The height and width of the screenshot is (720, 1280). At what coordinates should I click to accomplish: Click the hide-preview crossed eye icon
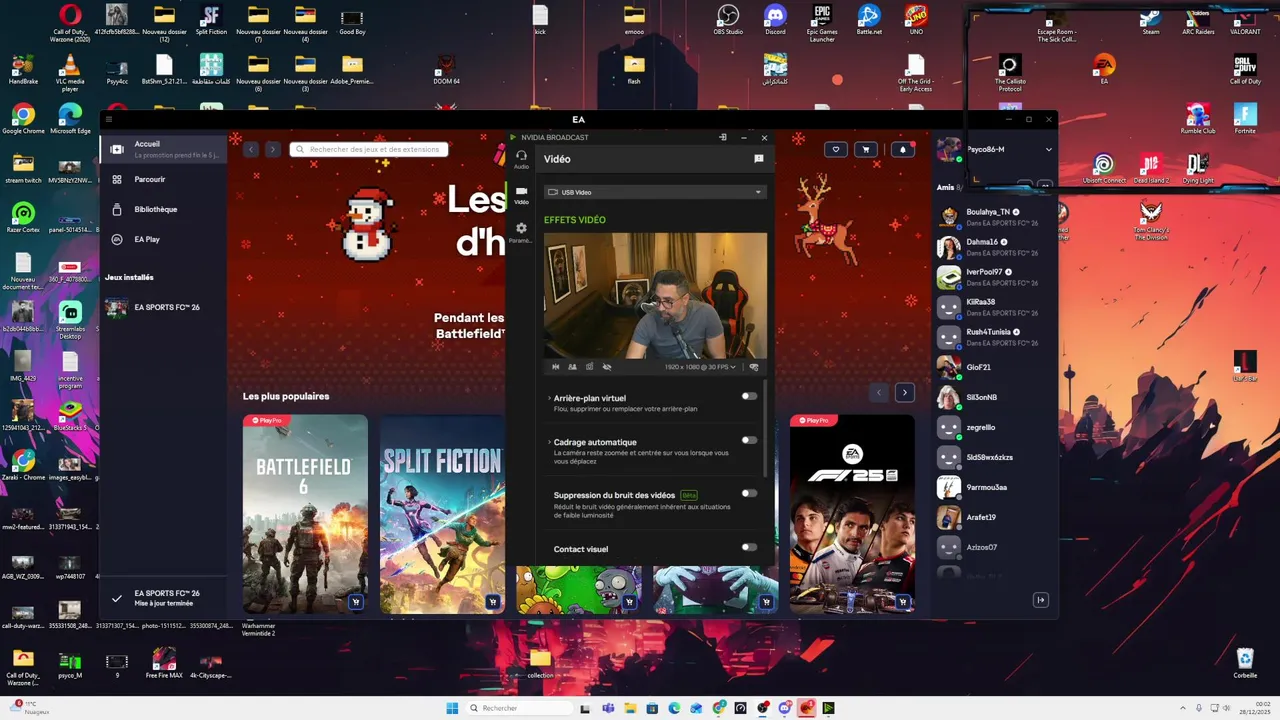click(607, 367)
